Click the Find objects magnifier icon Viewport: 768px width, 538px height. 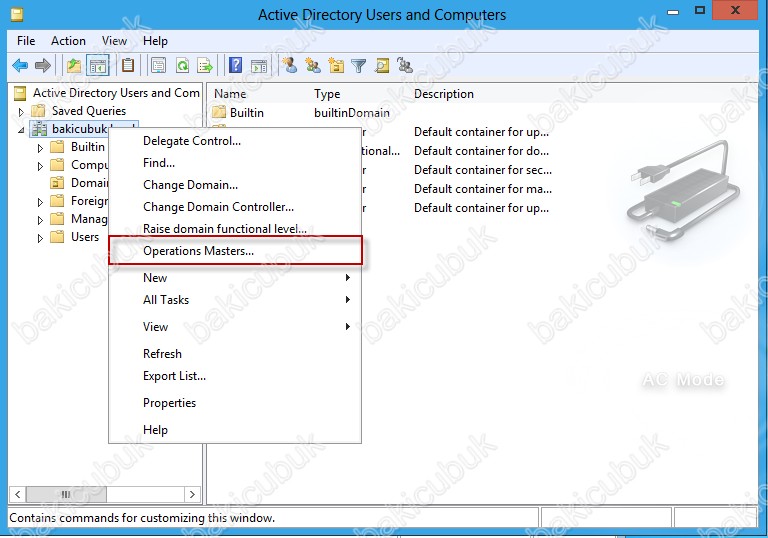click(x=382, y=65)
